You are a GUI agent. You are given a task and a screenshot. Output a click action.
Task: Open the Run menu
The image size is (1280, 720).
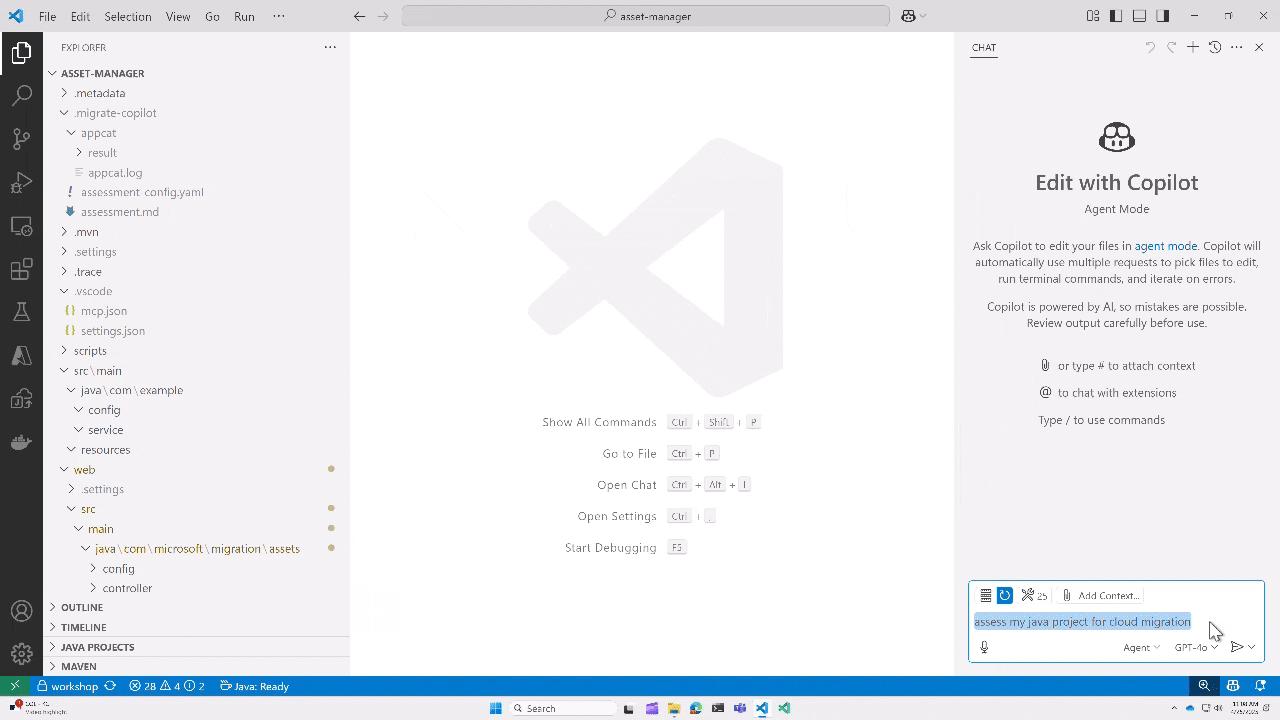click(x=244, y=16)
